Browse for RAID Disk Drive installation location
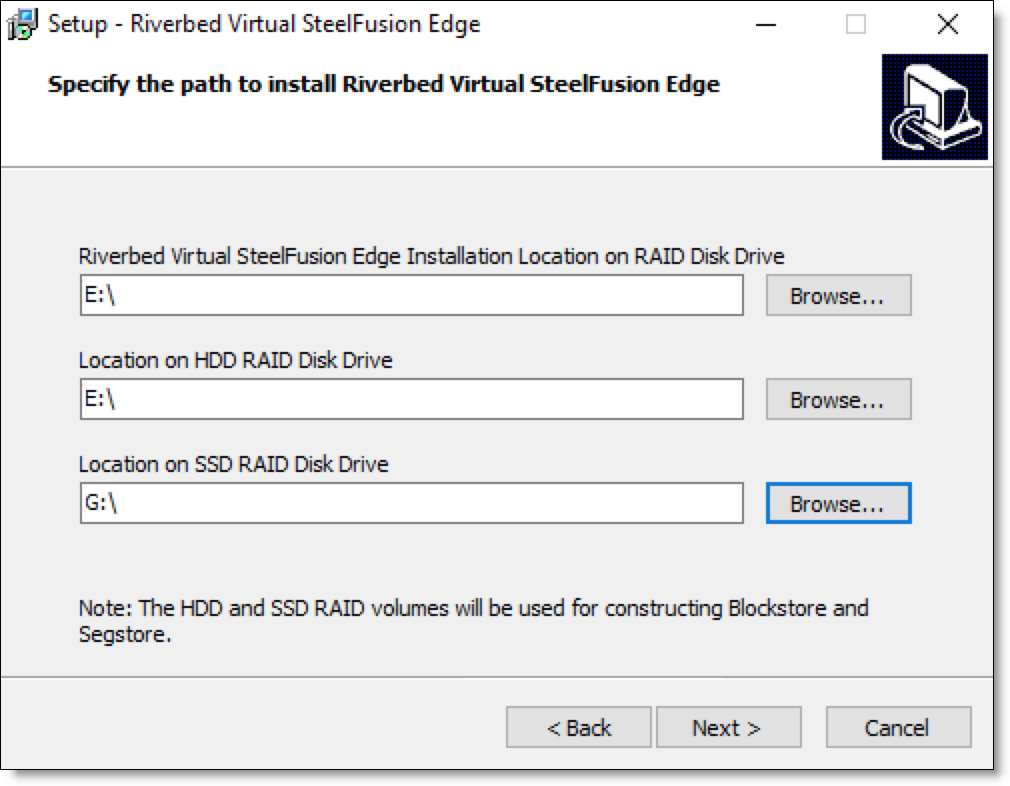Viewport: 1010px width, 786px height. (x=838, y=296)
